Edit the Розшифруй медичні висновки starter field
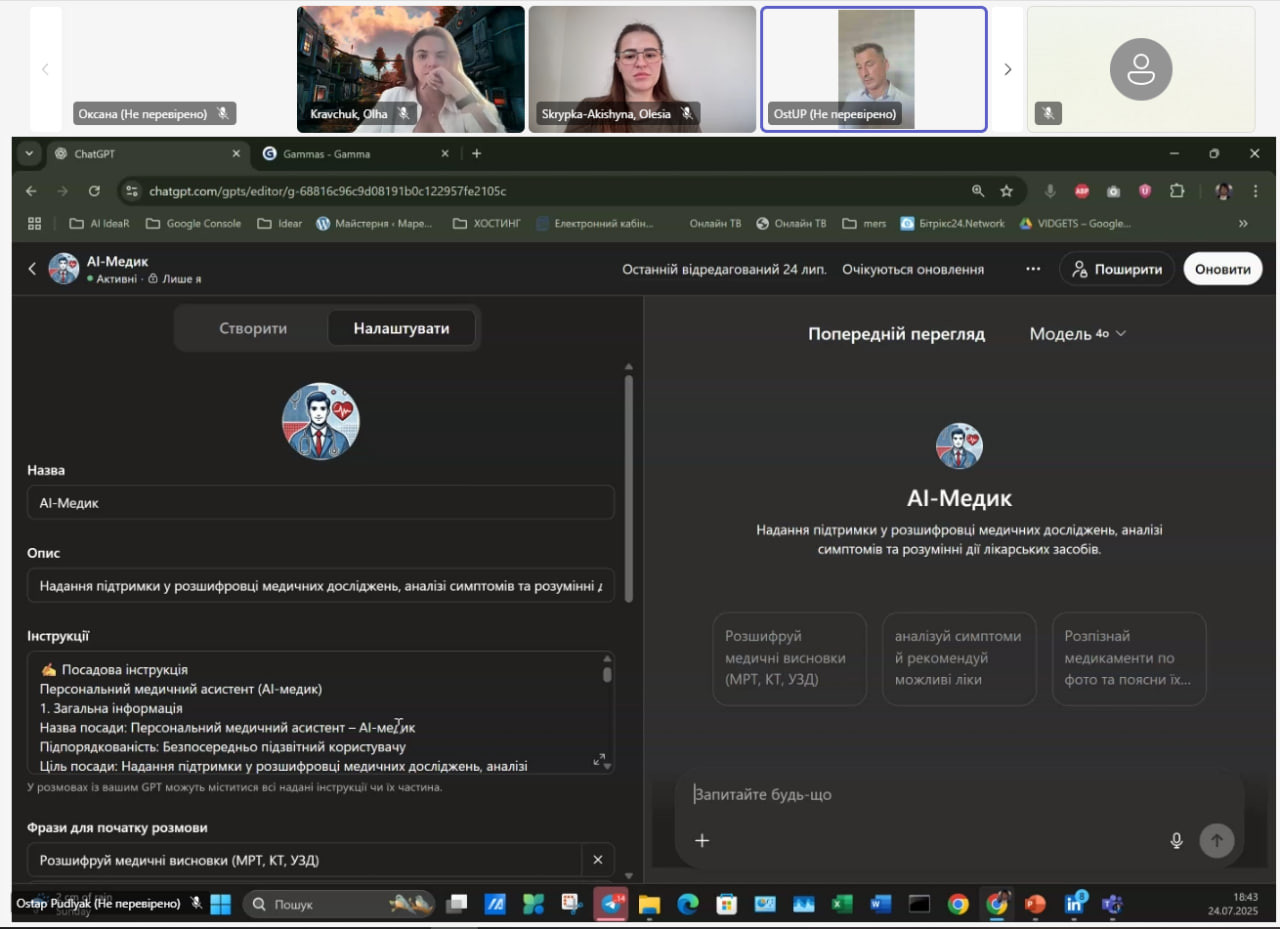This screenshot has height=929, width=1280. [x=304, y=860]
